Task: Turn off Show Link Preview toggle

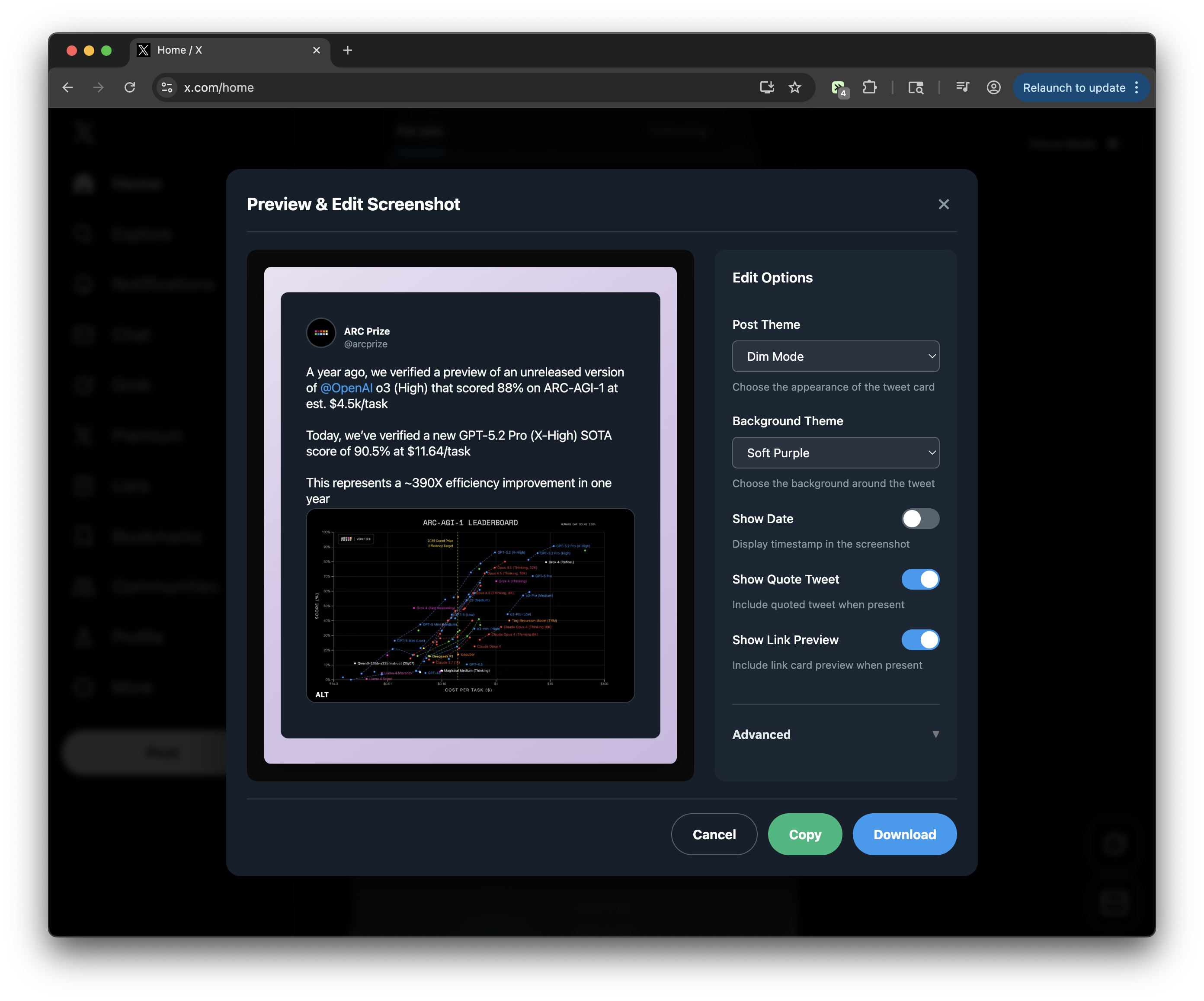Action: [919, 640]
